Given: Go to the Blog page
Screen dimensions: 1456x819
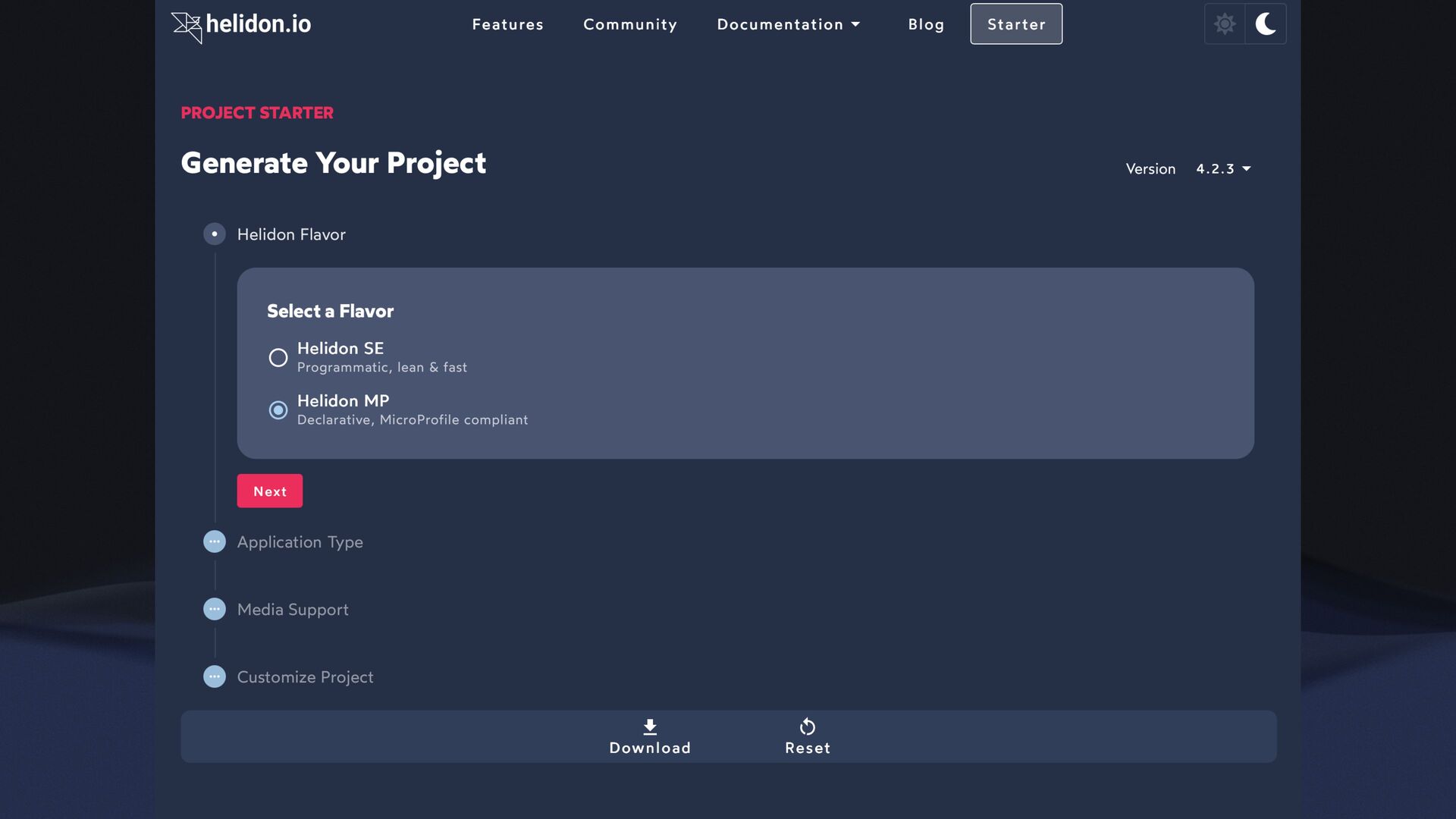Looking at the screenshot, I should point(926,24).
